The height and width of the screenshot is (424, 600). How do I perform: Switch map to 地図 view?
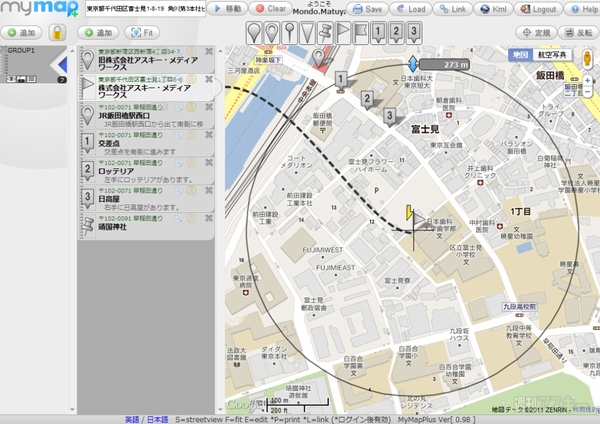(x=520, y=55)
